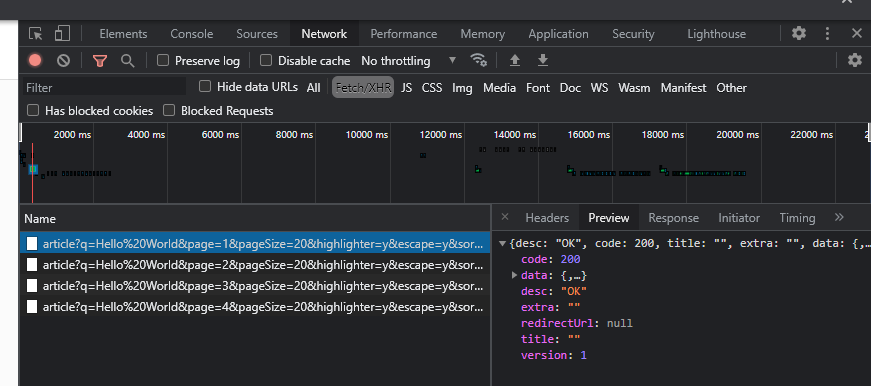Check the Blocked Requests checkbox

pos(169,110)
